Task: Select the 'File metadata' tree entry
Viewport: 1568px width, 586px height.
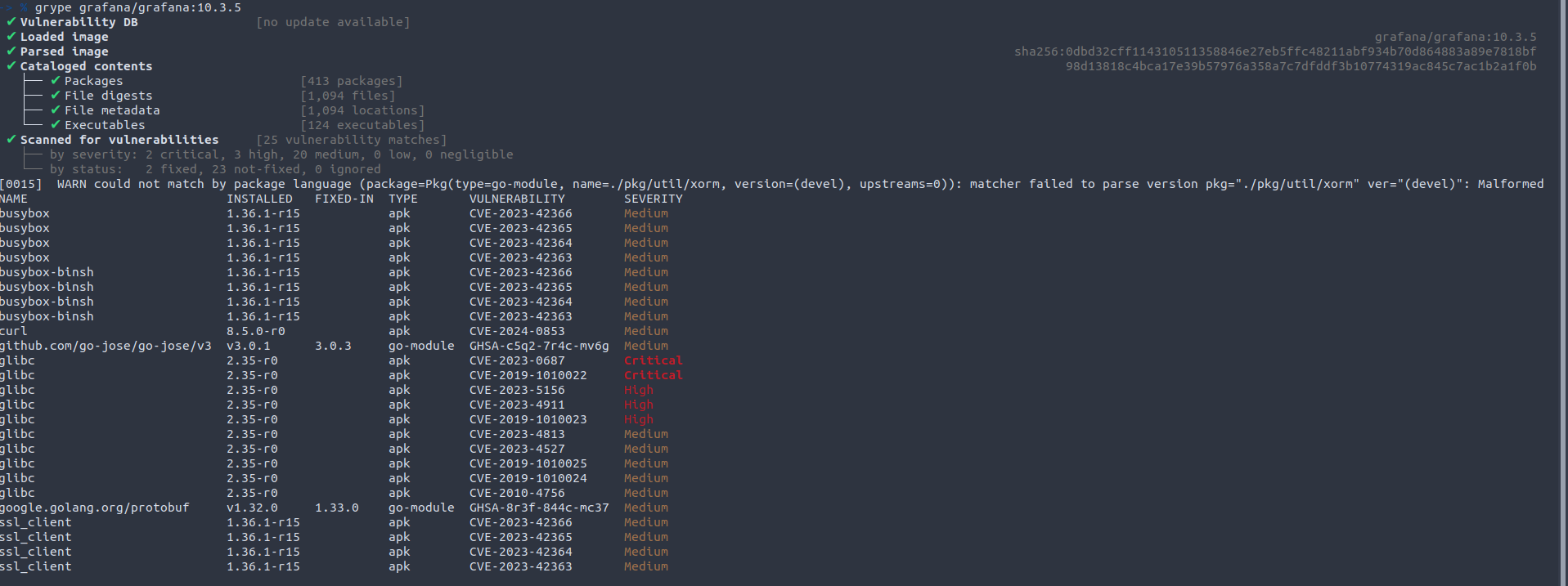Action: [112, 110]
